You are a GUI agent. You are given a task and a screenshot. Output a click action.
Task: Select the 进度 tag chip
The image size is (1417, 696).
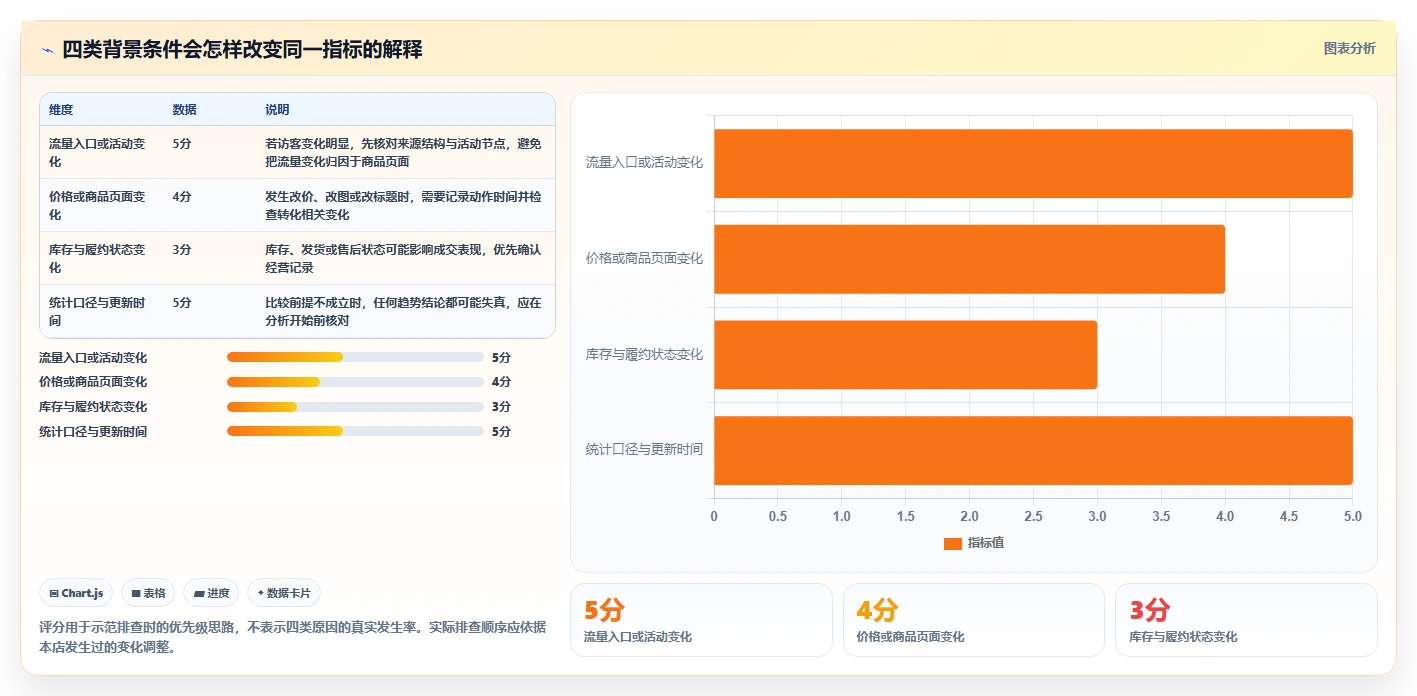tap(211, 593)
